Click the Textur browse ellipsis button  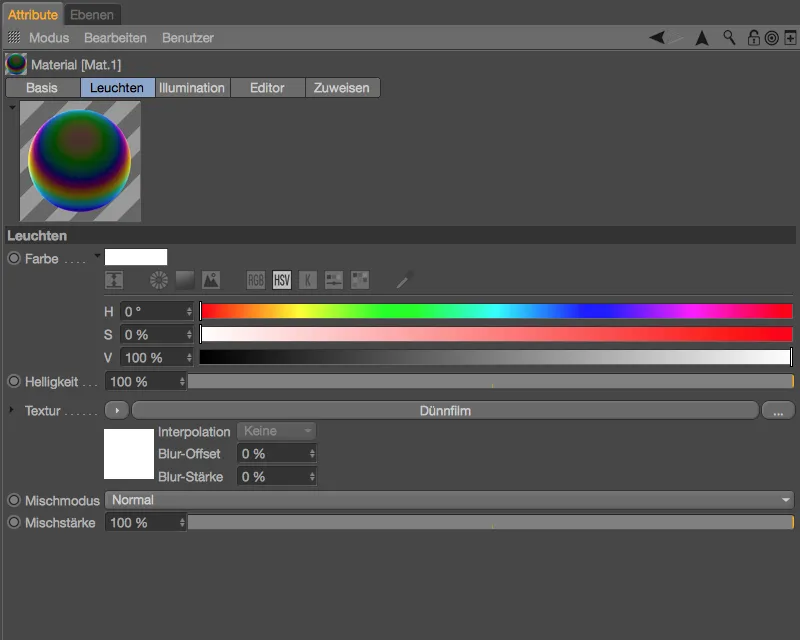click(778, 410)
